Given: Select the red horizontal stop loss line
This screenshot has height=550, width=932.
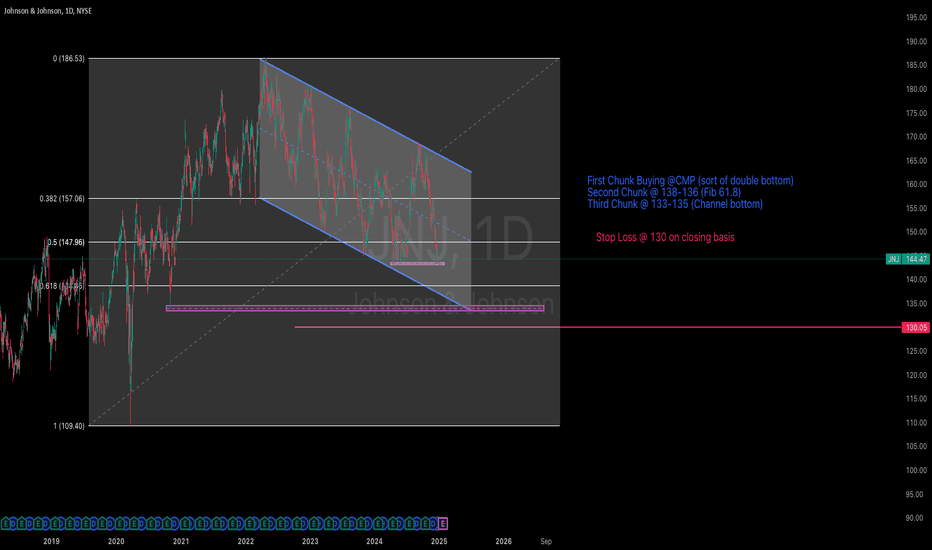Looking at the screenshot, I should (598, 327).
